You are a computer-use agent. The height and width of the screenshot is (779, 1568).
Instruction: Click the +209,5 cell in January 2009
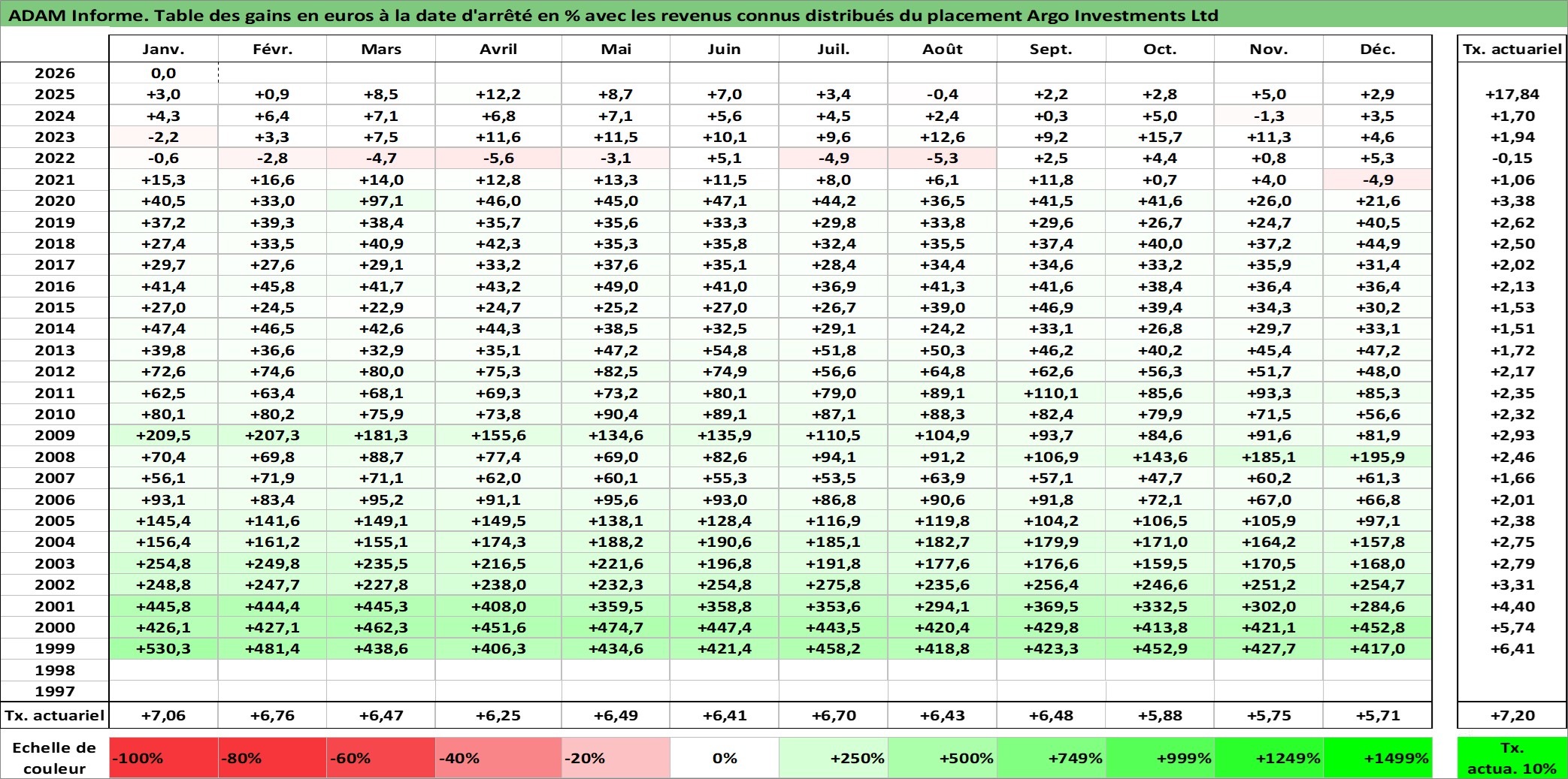pyautogui.click(x=163, y=435)
